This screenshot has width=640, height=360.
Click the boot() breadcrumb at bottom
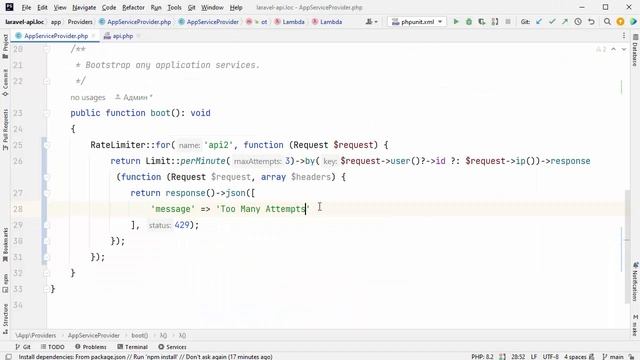tap(140, 335)
